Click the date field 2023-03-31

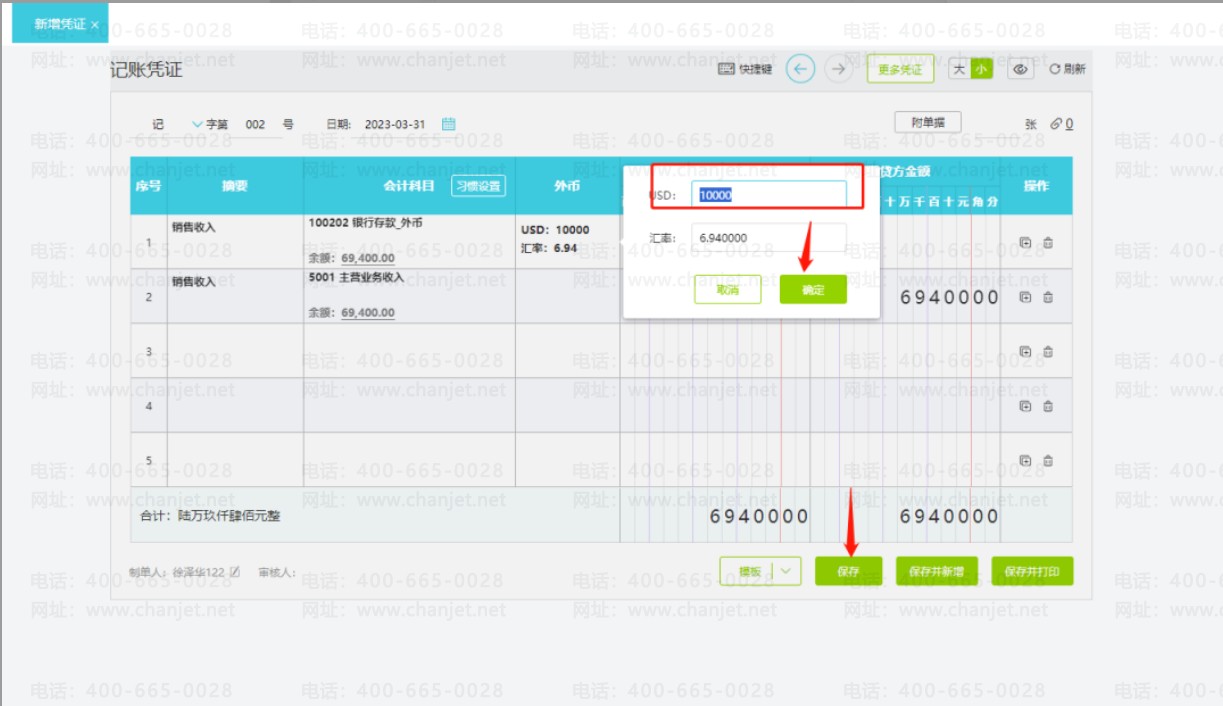pos(395,125)
